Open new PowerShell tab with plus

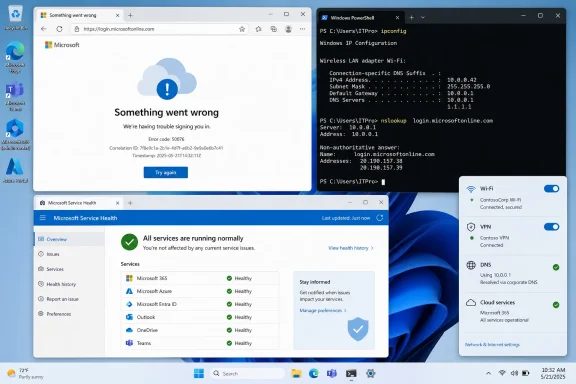point(412,17)
